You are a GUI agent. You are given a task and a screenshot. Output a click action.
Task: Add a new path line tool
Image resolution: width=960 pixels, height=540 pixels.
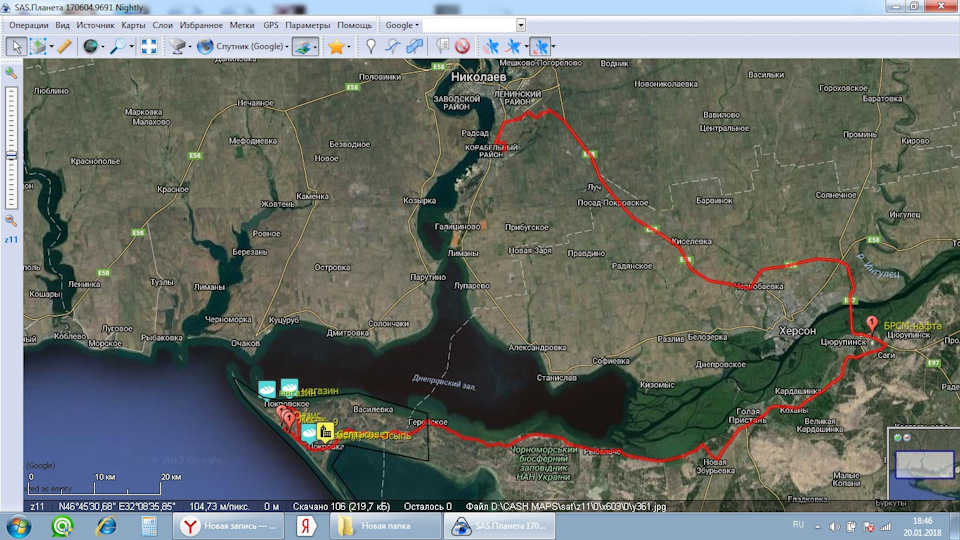pos(392,46)
